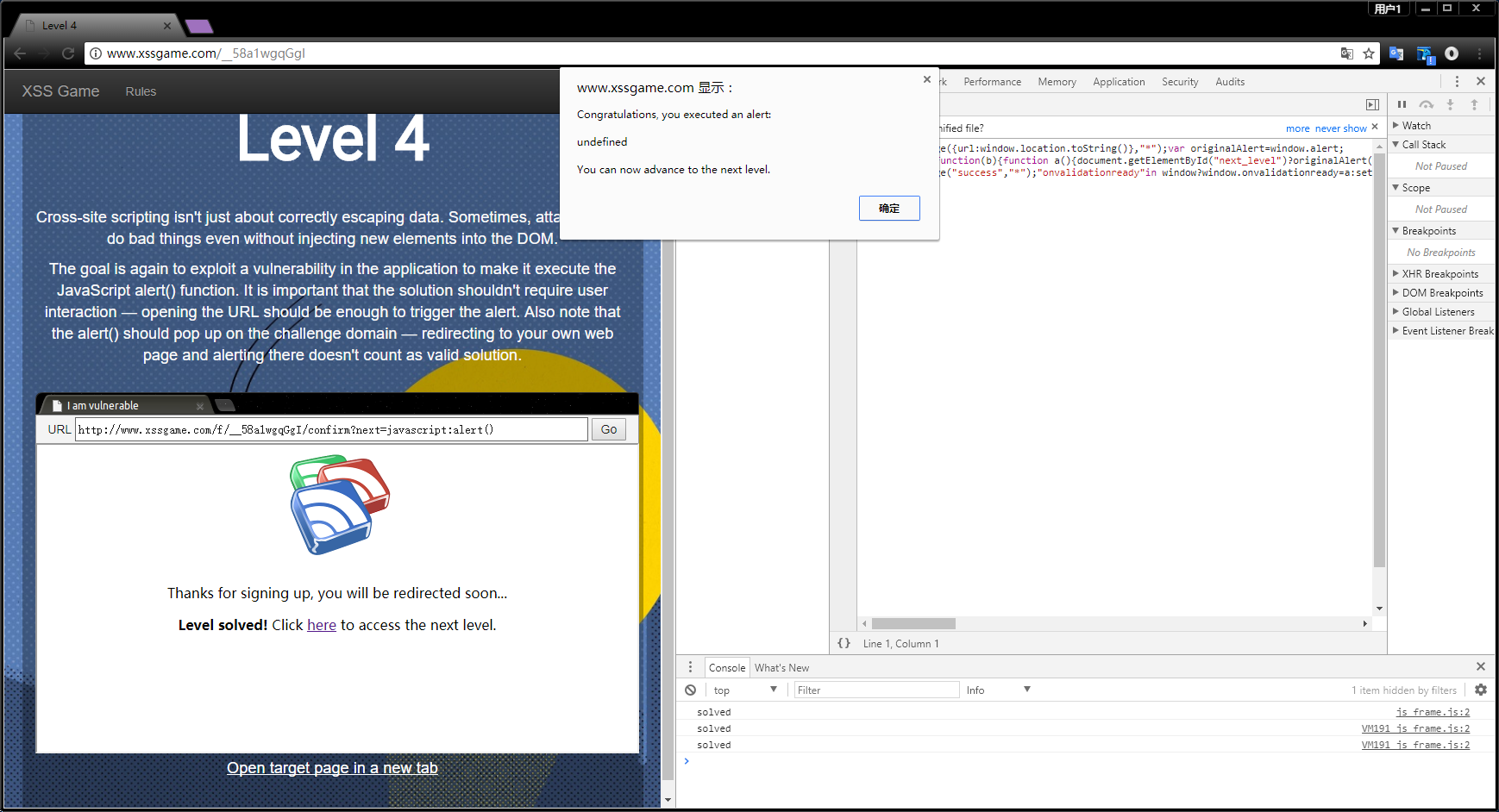Expand the Watch section
This screenshot has width=1499, height=812.
point(1415,126)
